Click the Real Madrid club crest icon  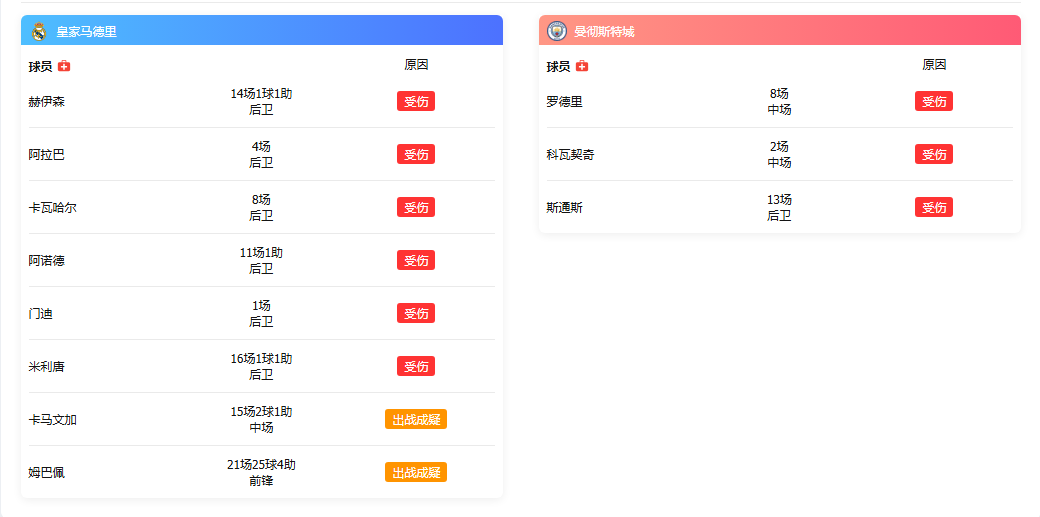point(39,31)
